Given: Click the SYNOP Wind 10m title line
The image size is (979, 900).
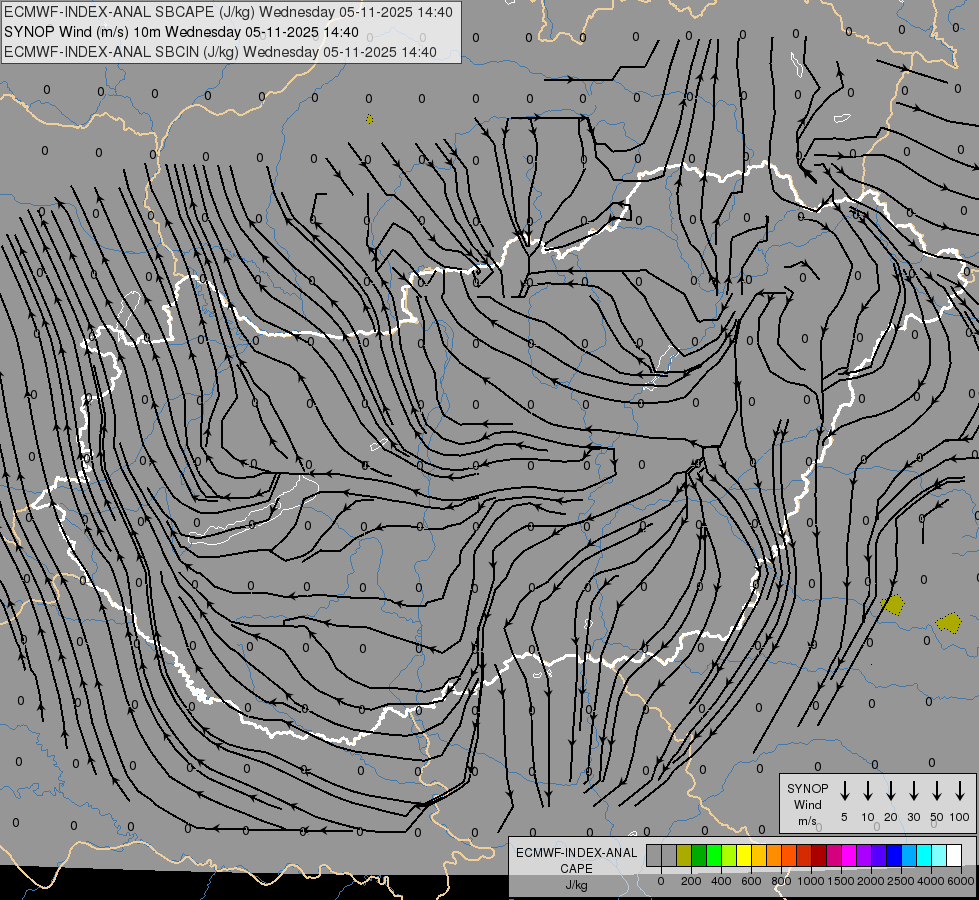Looking at the screenshot, I should pos(181,32).
